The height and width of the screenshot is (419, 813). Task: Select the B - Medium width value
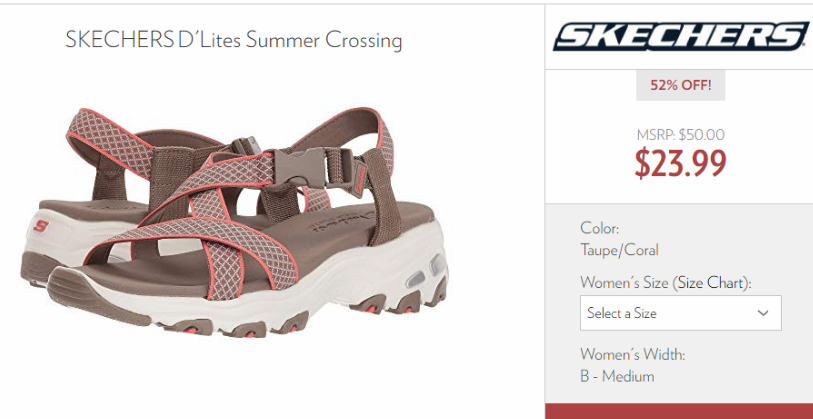[x=617, y=376]
